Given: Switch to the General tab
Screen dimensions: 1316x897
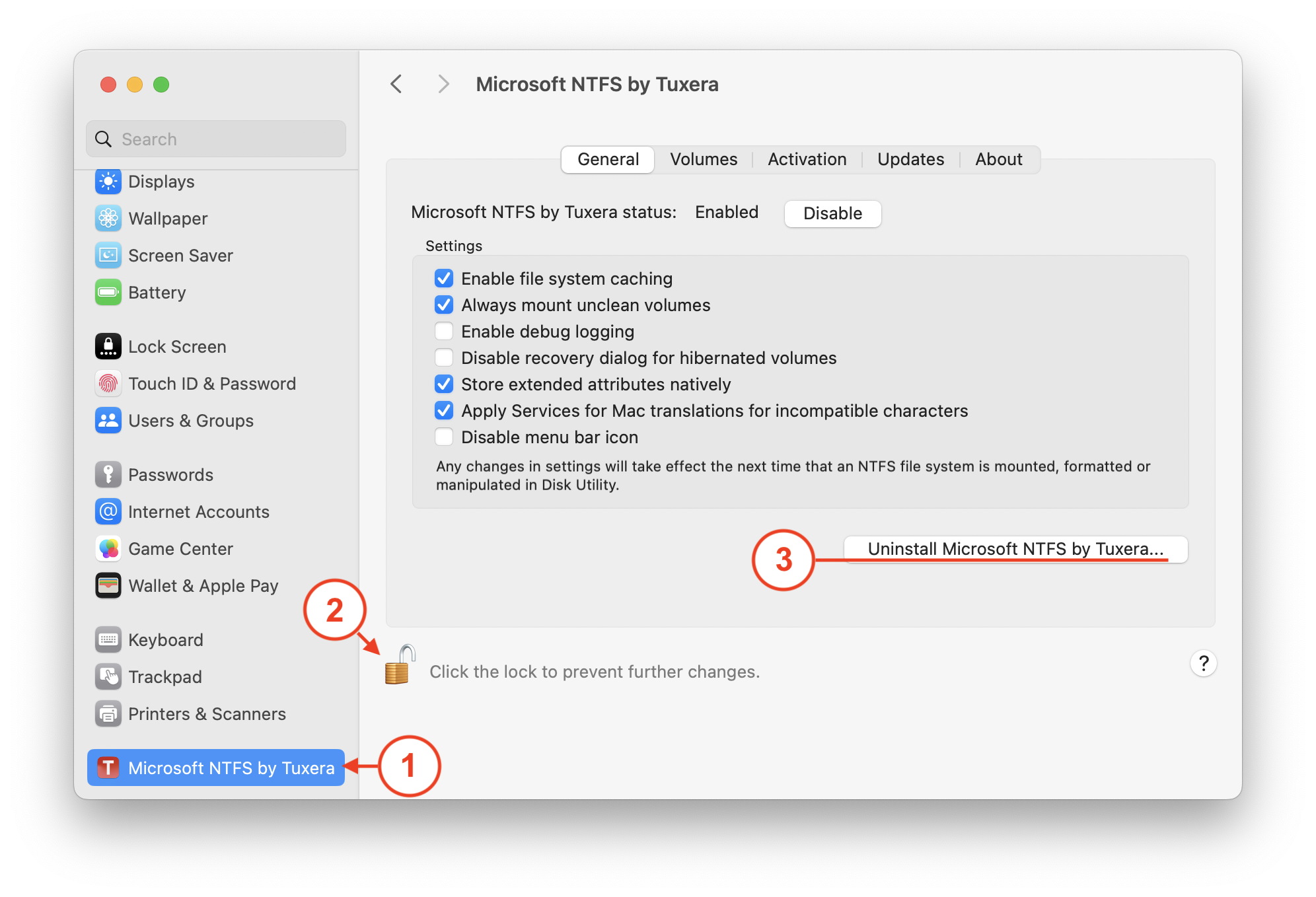Looking at the screenshot, I should pos(608,160).
